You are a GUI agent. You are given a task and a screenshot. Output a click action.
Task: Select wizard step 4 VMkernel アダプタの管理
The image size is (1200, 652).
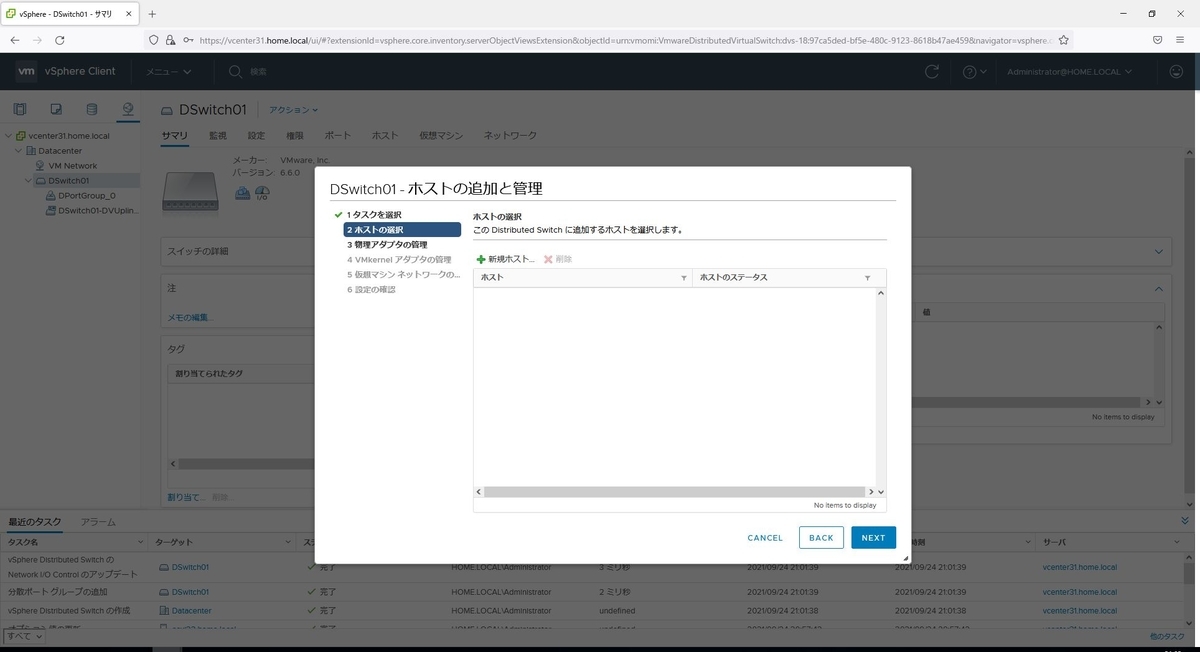pos(399,260)
